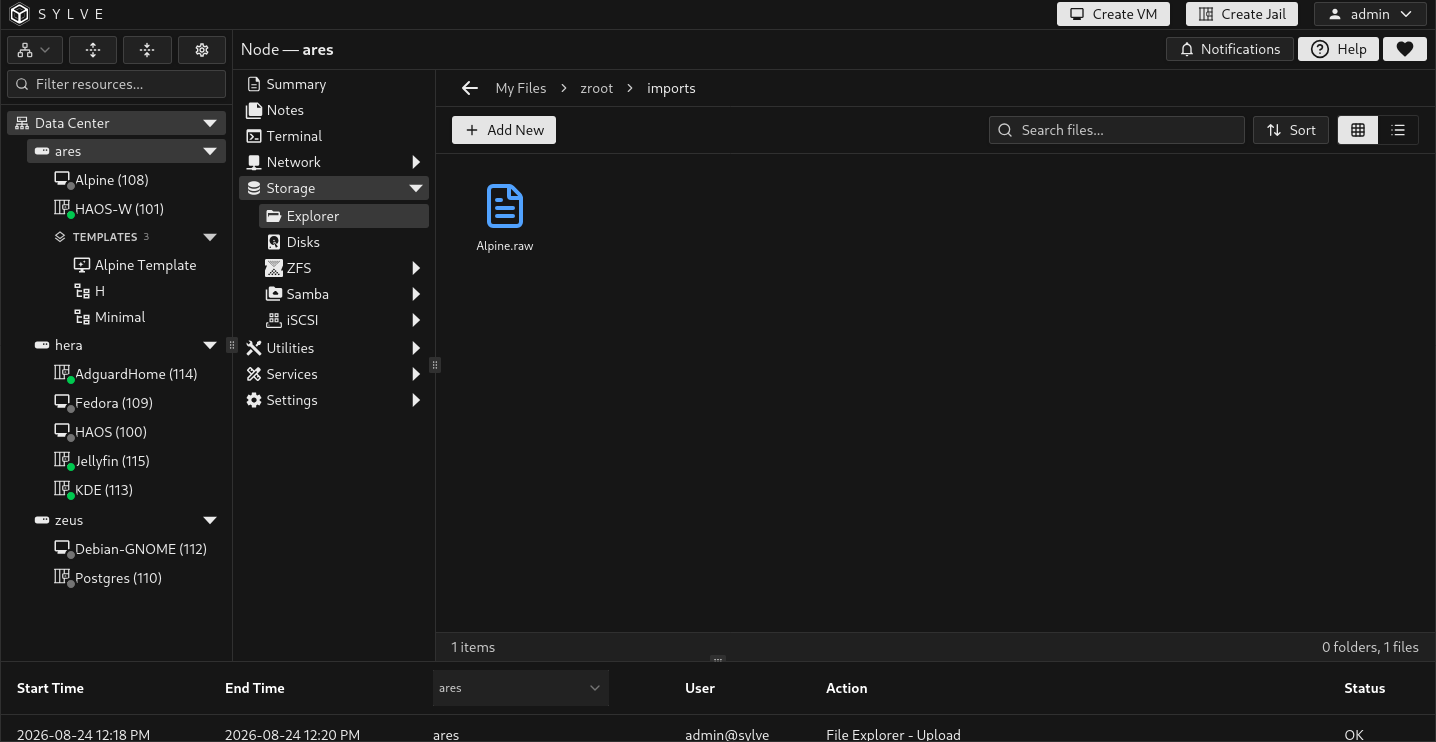Switch to grid view
Viewport: 1436px width, 742px height.
(1358, 130)
